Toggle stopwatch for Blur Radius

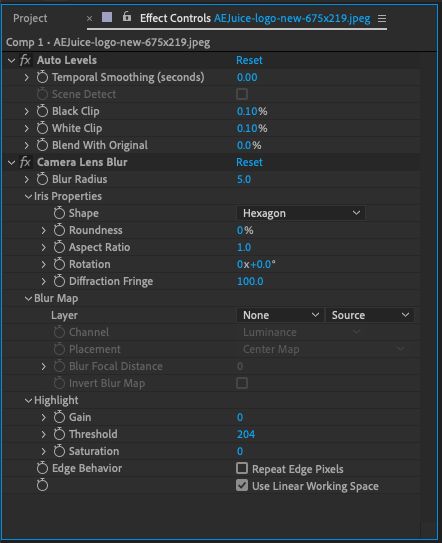42,179
